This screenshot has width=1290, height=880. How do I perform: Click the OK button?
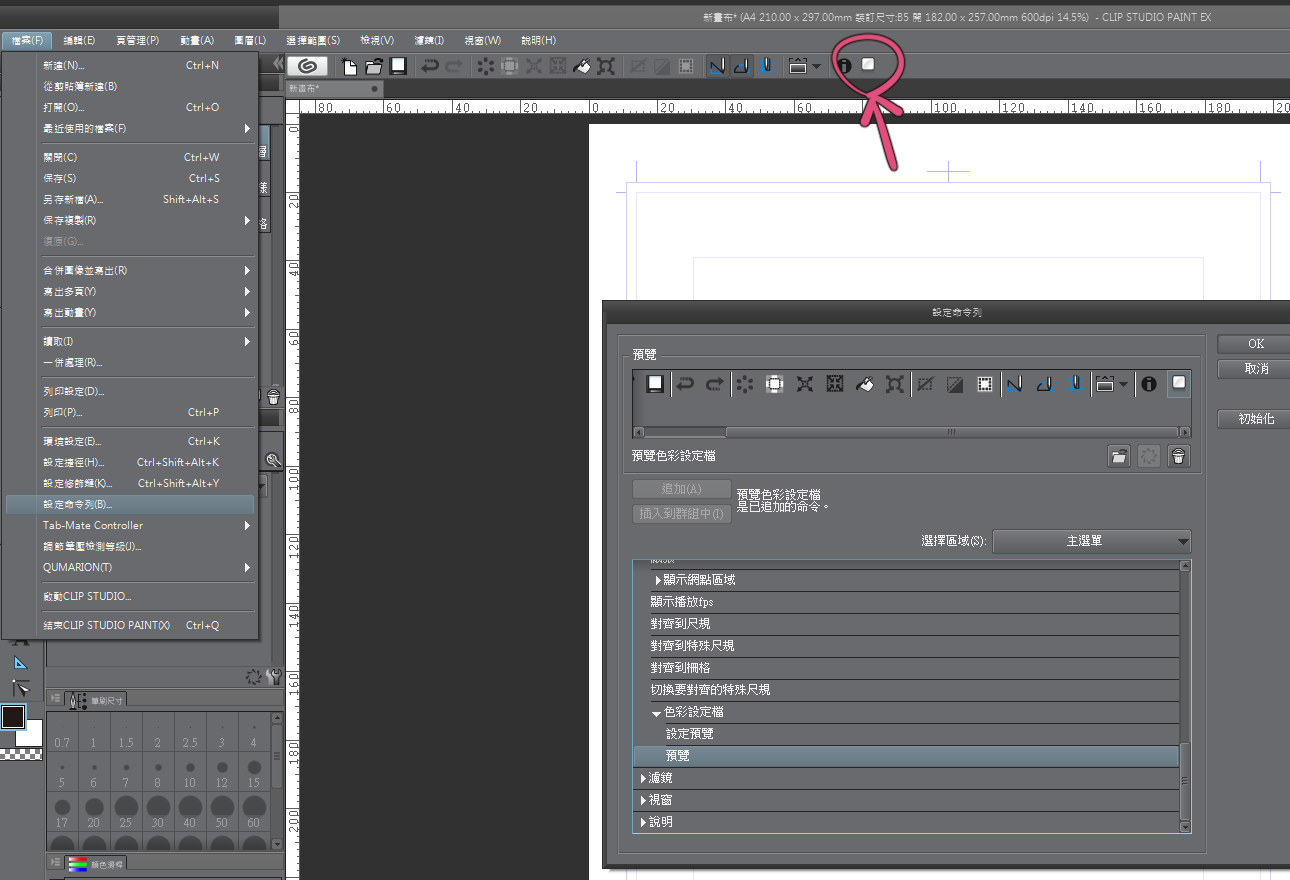click(1255, 343)
